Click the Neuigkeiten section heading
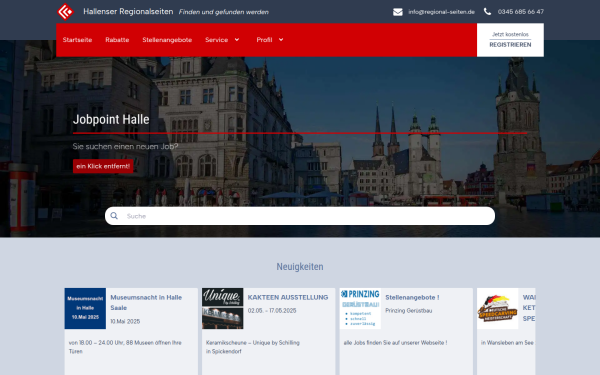Screen dimensions: 600x375 click(300, 267)
